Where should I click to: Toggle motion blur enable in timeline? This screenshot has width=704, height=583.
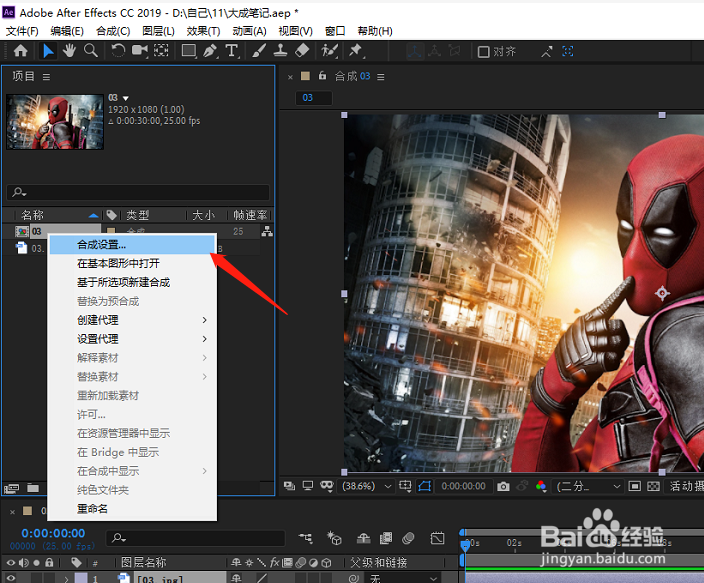pos(408,538)
